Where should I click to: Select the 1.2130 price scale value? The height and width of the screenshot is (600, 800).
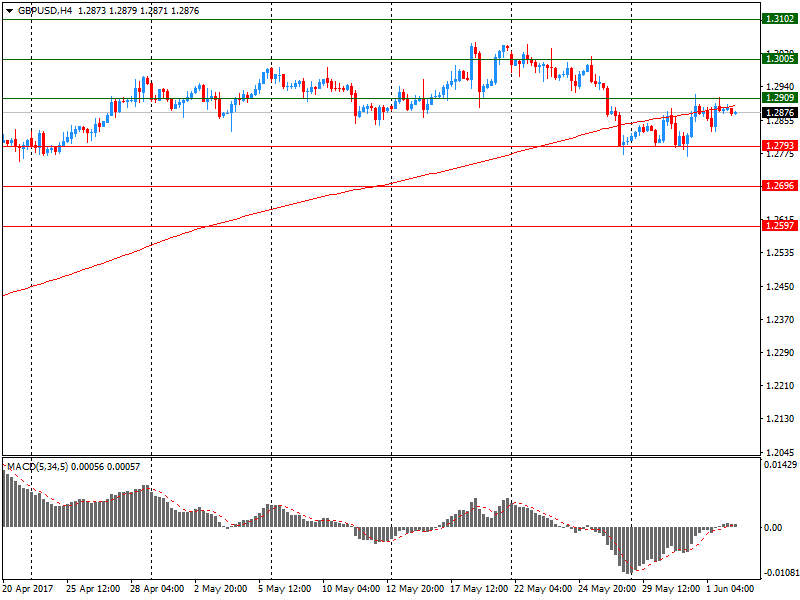click(780, 419)
